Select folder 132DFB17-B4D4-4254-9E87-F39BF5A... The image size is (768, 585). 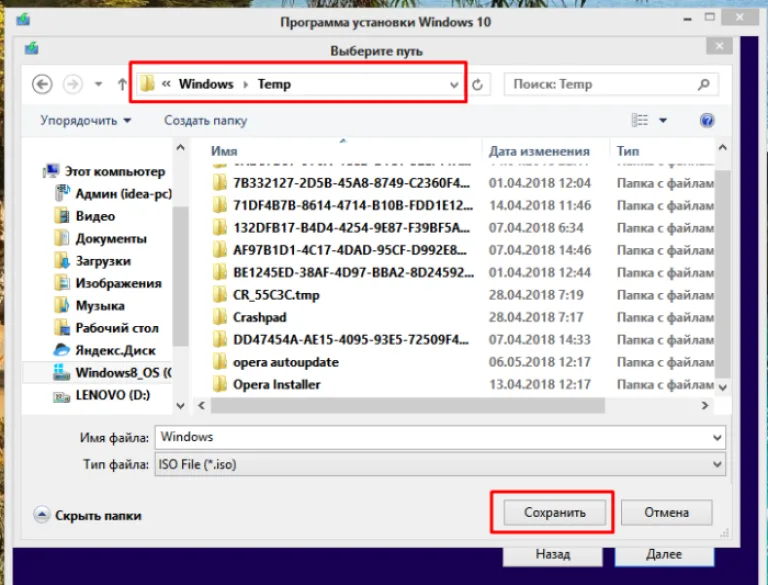tap(351, 228)
